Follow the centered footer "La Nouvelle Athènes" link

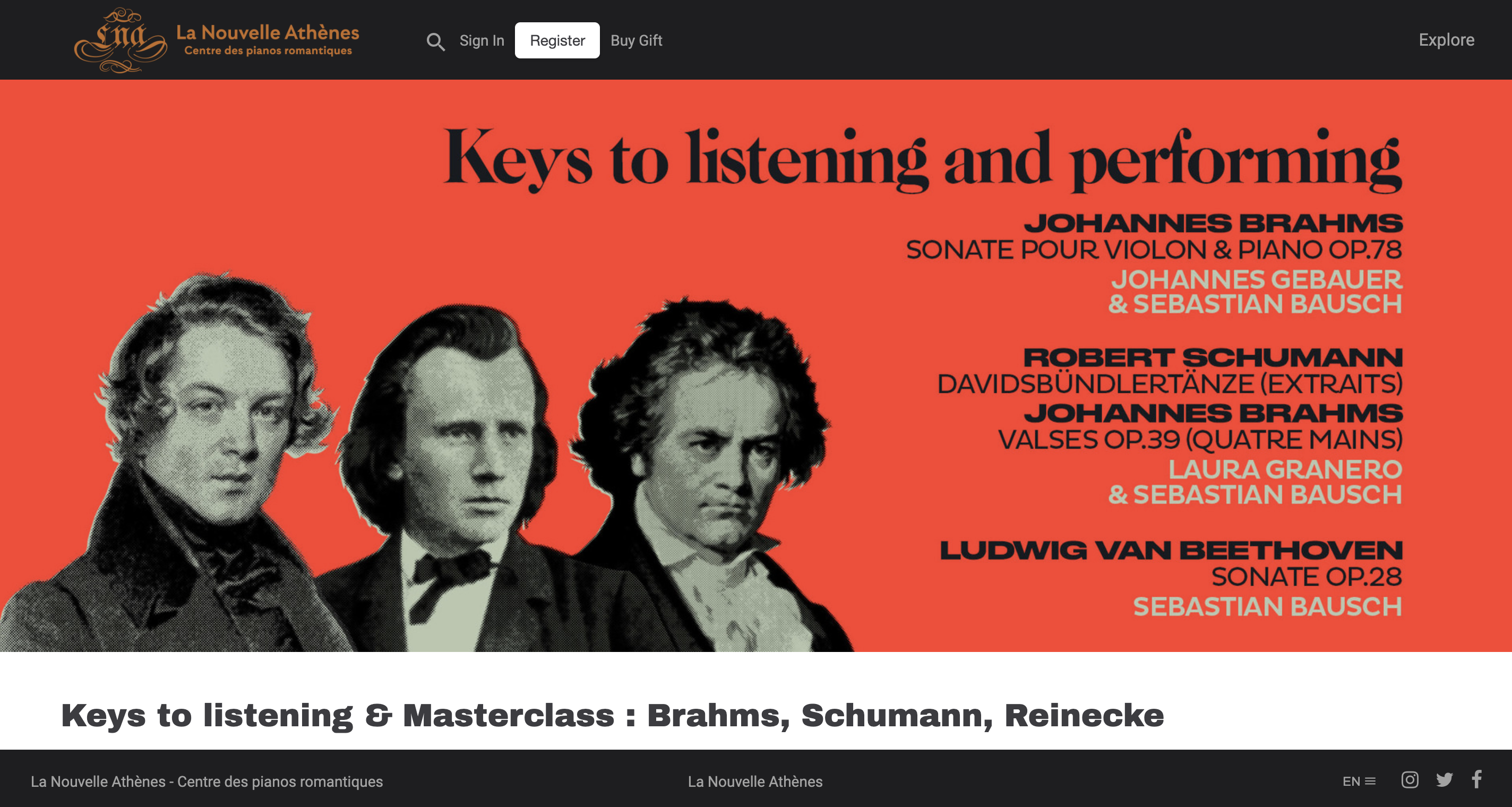pyautogui.click(x=755, y=782)
